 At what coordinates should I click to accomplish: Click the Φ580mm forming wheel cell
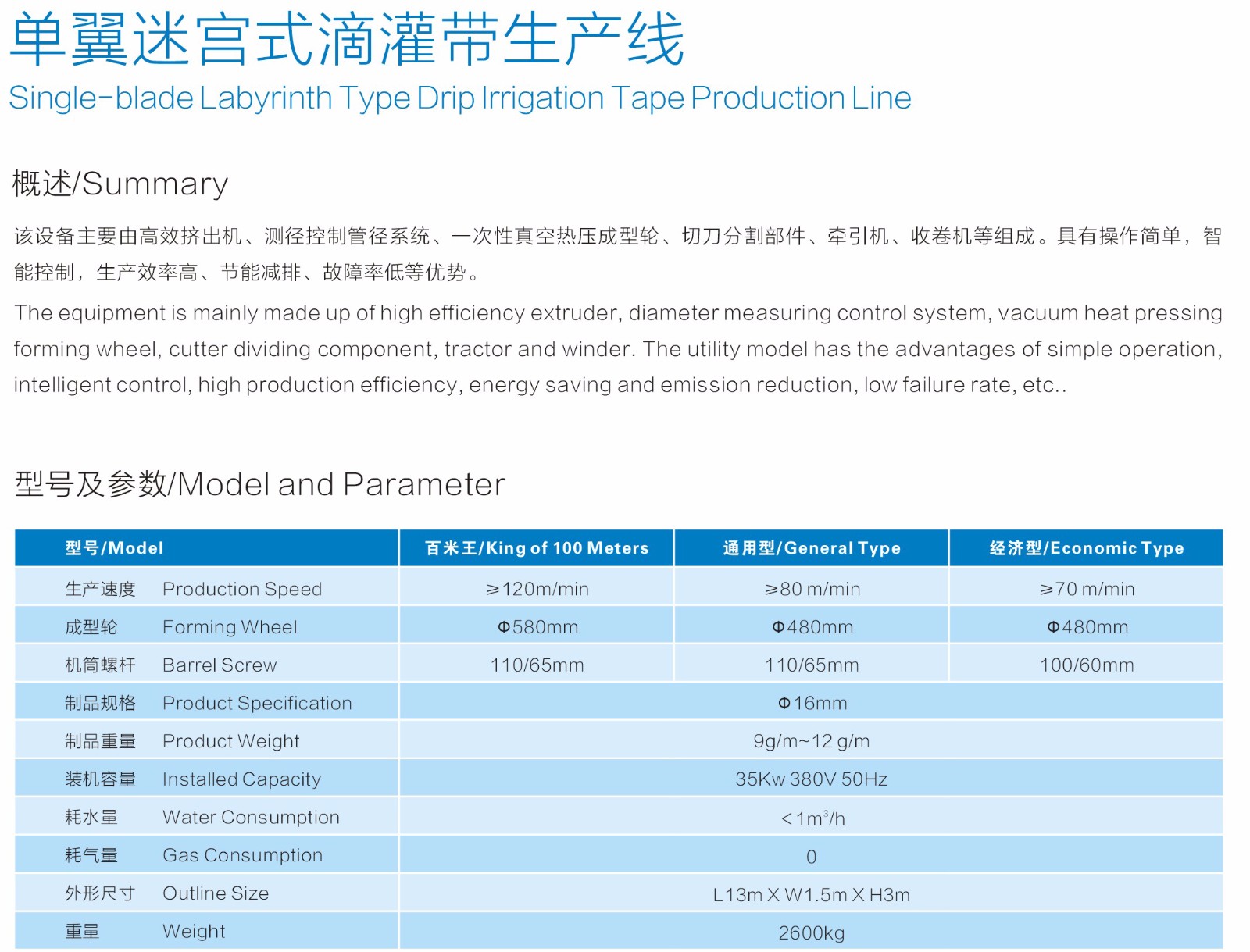[537, 627]
